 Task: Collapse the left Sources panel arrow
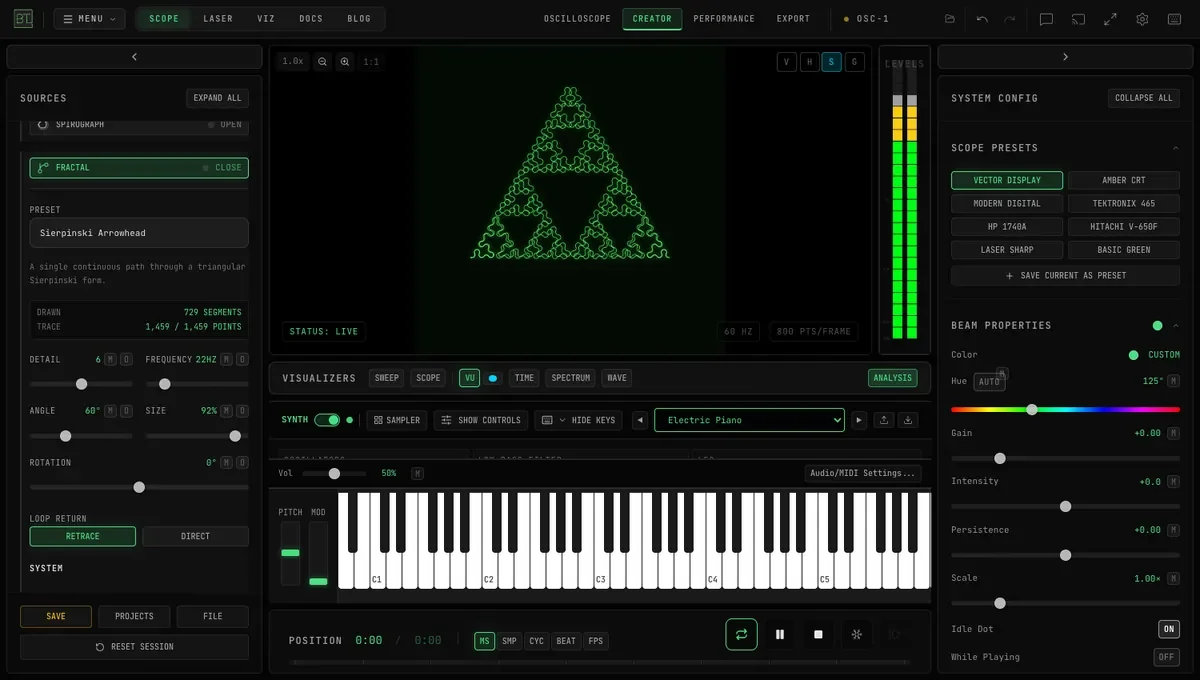pos(134,57)
